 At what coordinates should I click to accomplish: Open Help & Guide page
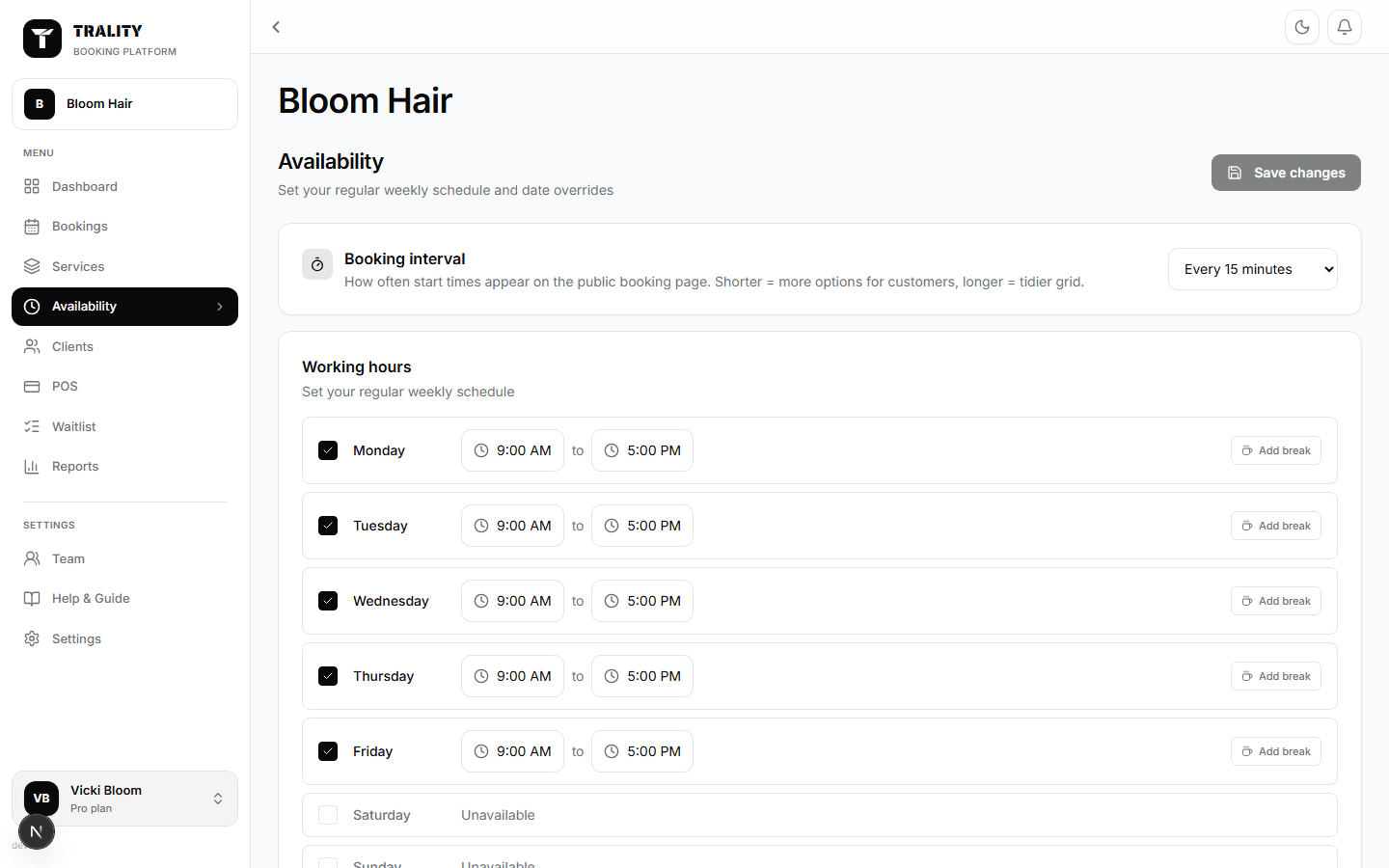click(x=124, y=599)
